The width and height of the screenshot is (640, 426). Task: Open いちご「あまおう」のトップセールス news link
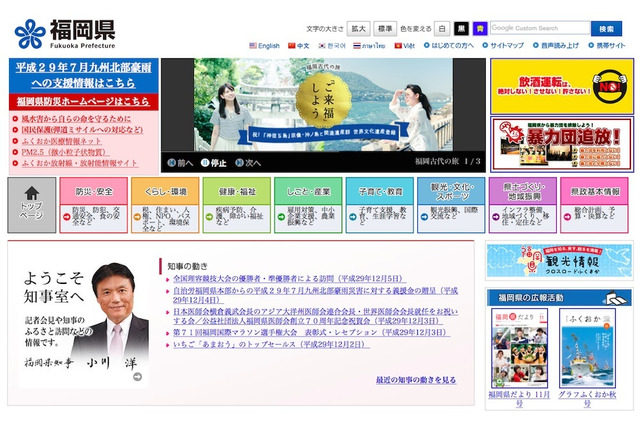[271, 345]
